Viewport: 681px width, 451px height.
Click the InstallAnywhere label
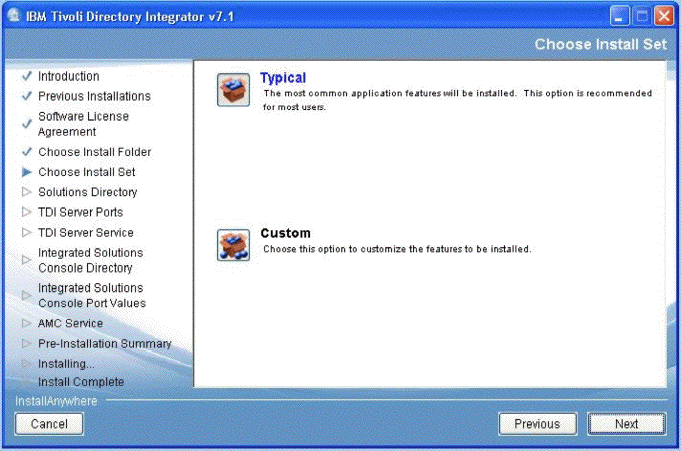coord(56,401)
